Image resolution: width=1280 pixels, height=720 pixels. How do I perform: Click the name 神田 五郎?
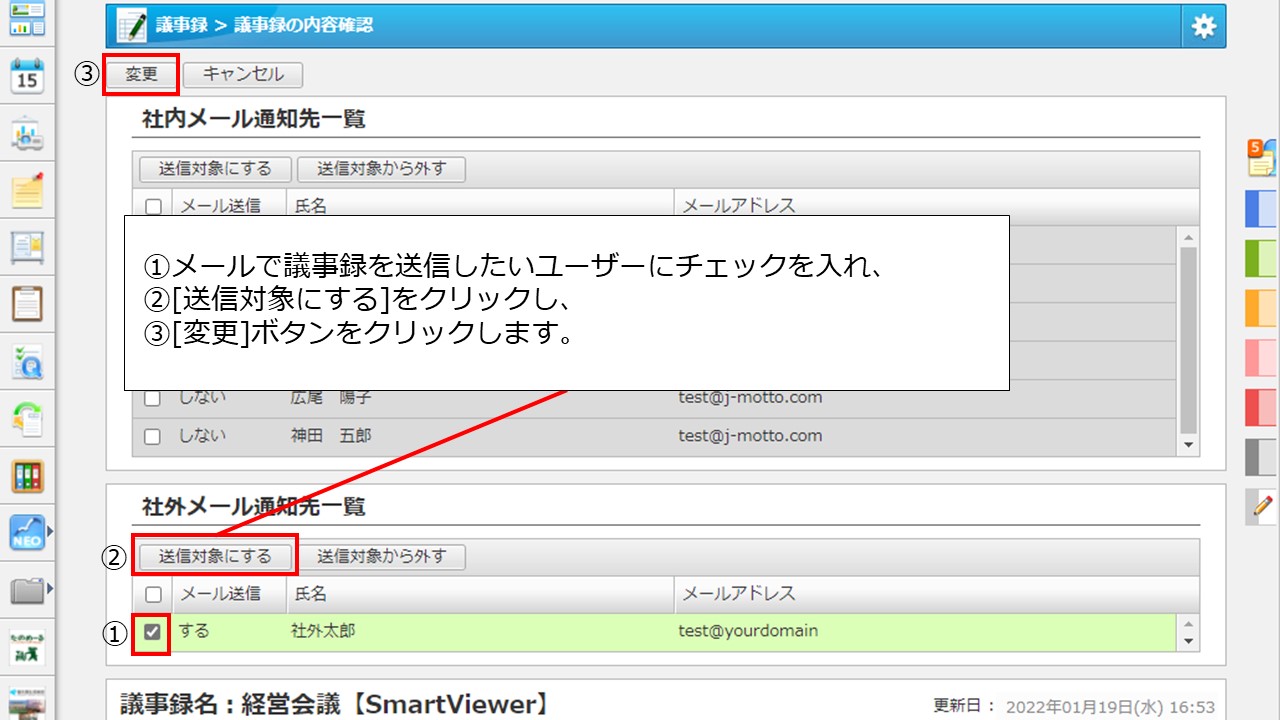[x=331, y=436]
